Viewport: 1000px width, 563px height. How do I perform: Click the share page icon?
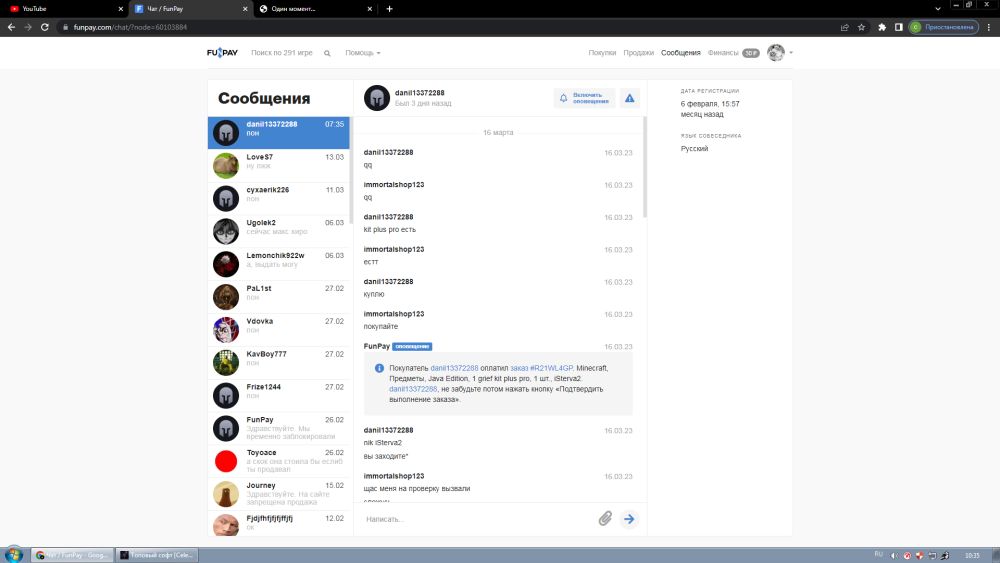pos(844,27)
